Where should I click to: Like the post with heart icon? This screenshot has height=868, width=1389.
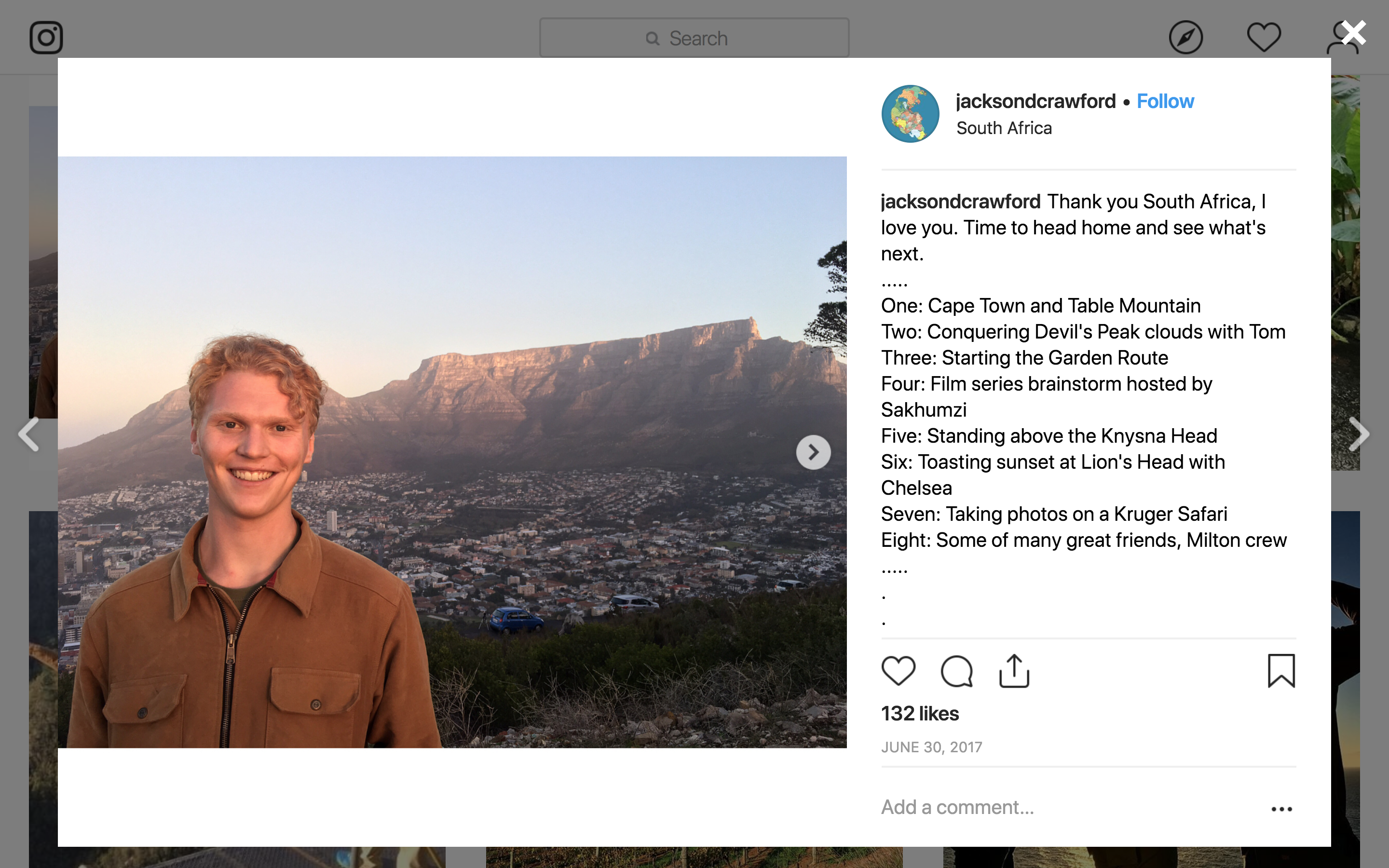pyautogui.click(x=898, y=670)
